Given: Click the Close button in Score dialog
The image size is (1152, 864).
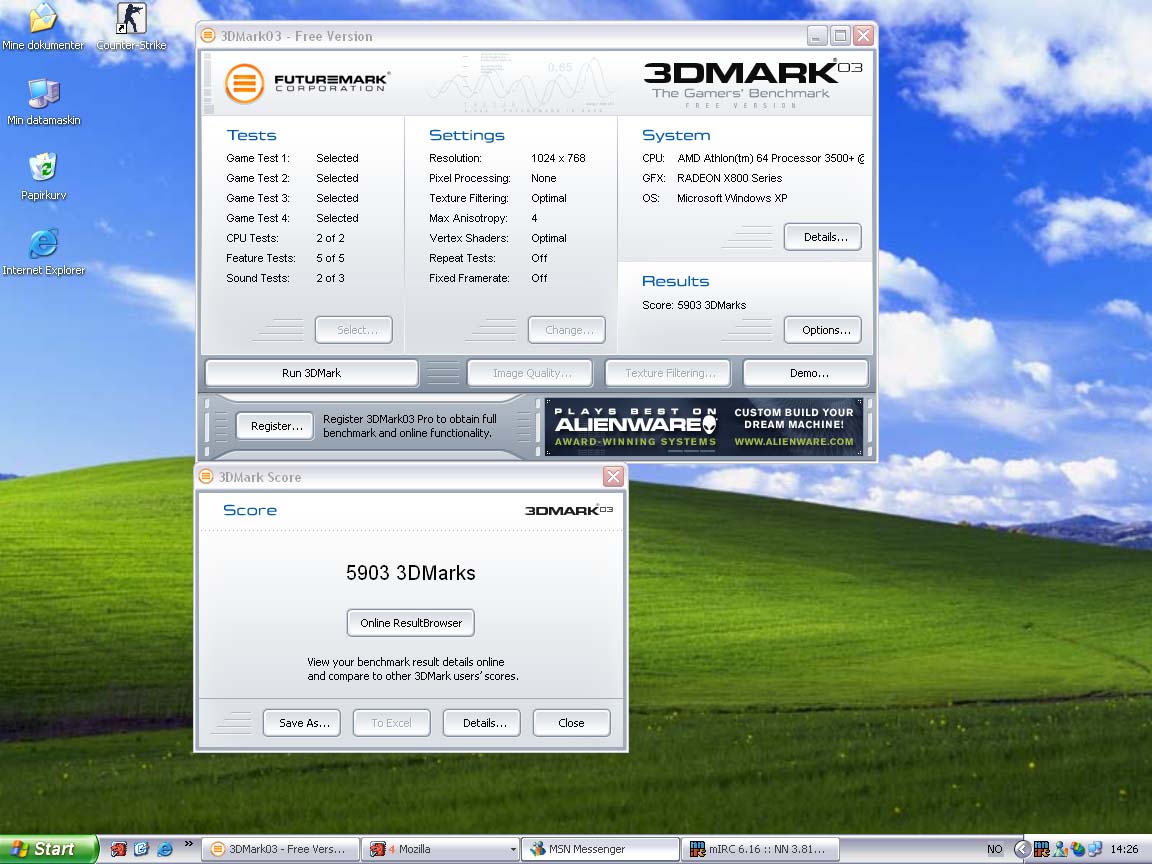Looking at the screenshot, I should pos(572,722).
